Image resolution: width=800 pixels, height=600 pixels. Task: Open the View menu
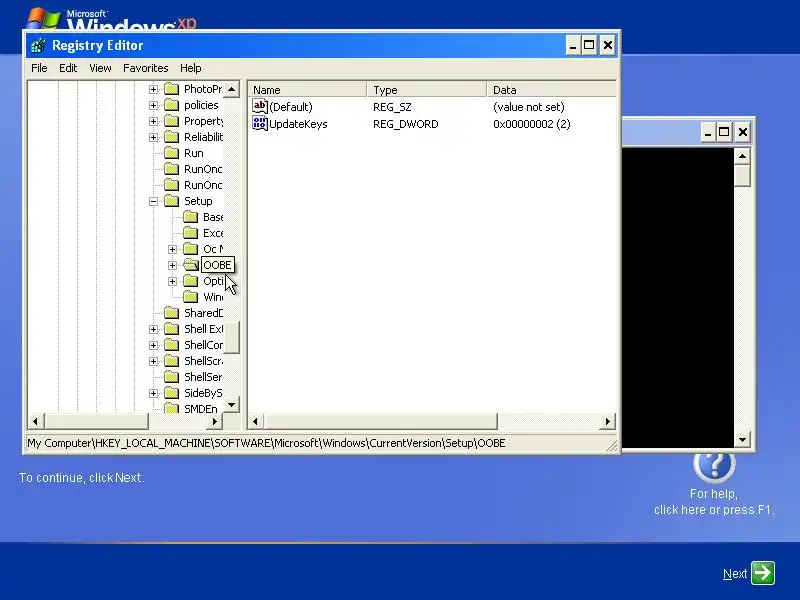100,68
